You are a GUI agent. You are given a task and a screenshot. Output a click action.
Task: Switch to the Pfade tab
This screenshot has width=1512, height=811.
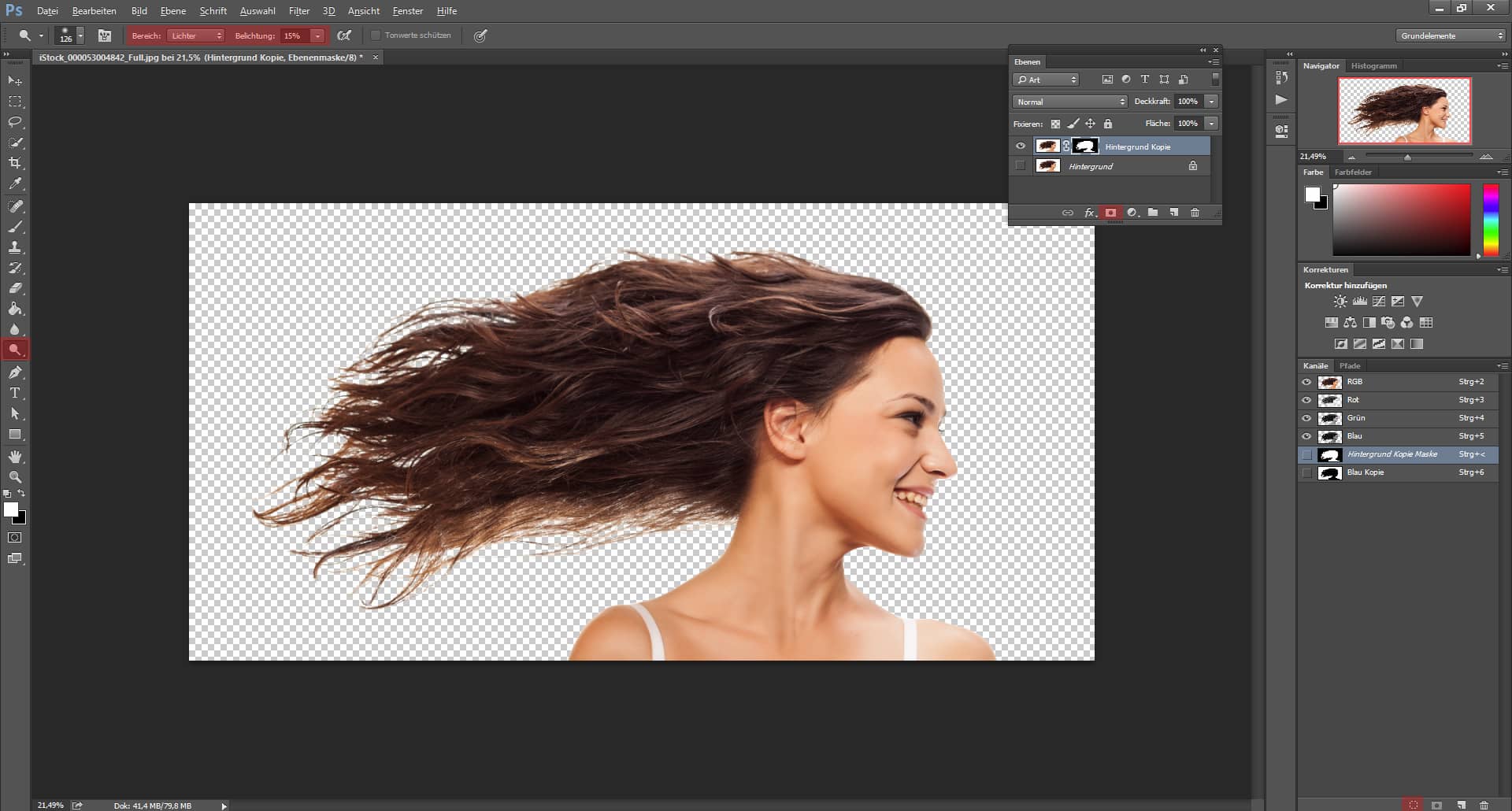click(x=1350, y=366)
